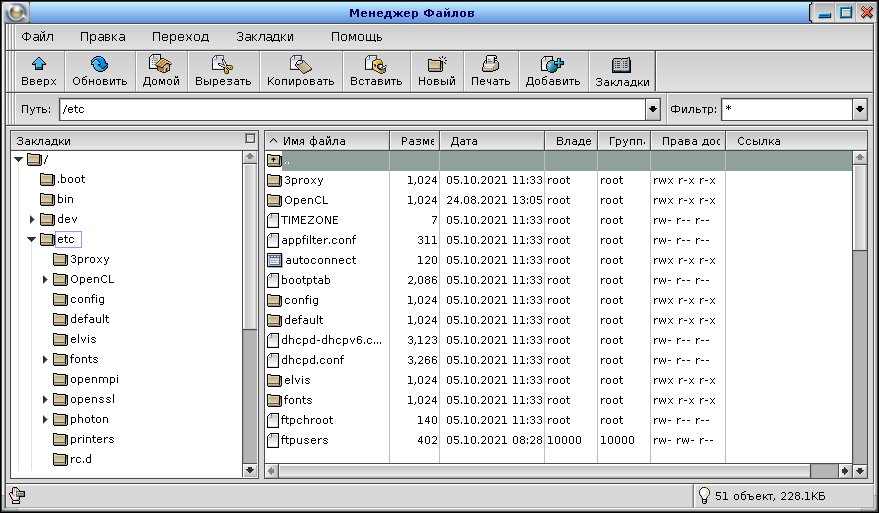879x513 pixels.
Task: Expand the OpenCL tree folder
Action: pyautogui.click(x=46, y=279)
